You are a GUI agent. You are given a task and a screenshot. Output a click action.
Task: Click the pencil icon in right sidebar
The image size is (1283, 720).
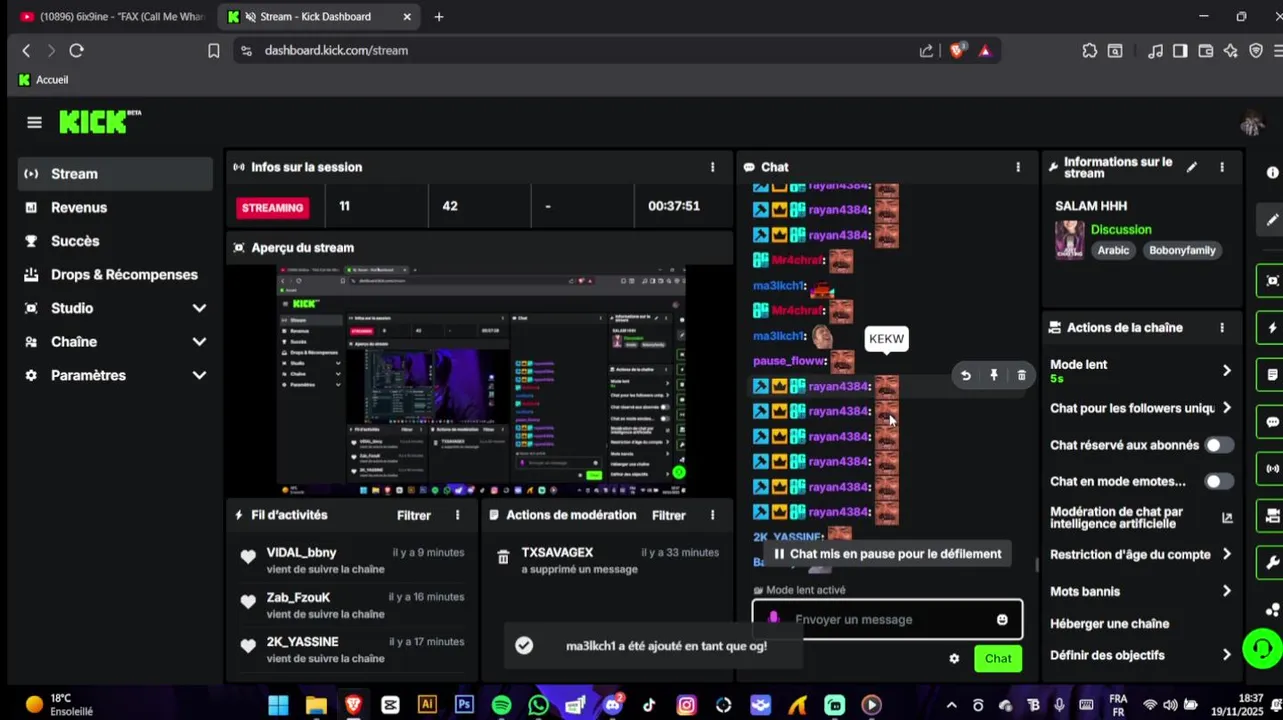tap(1271, 219)
